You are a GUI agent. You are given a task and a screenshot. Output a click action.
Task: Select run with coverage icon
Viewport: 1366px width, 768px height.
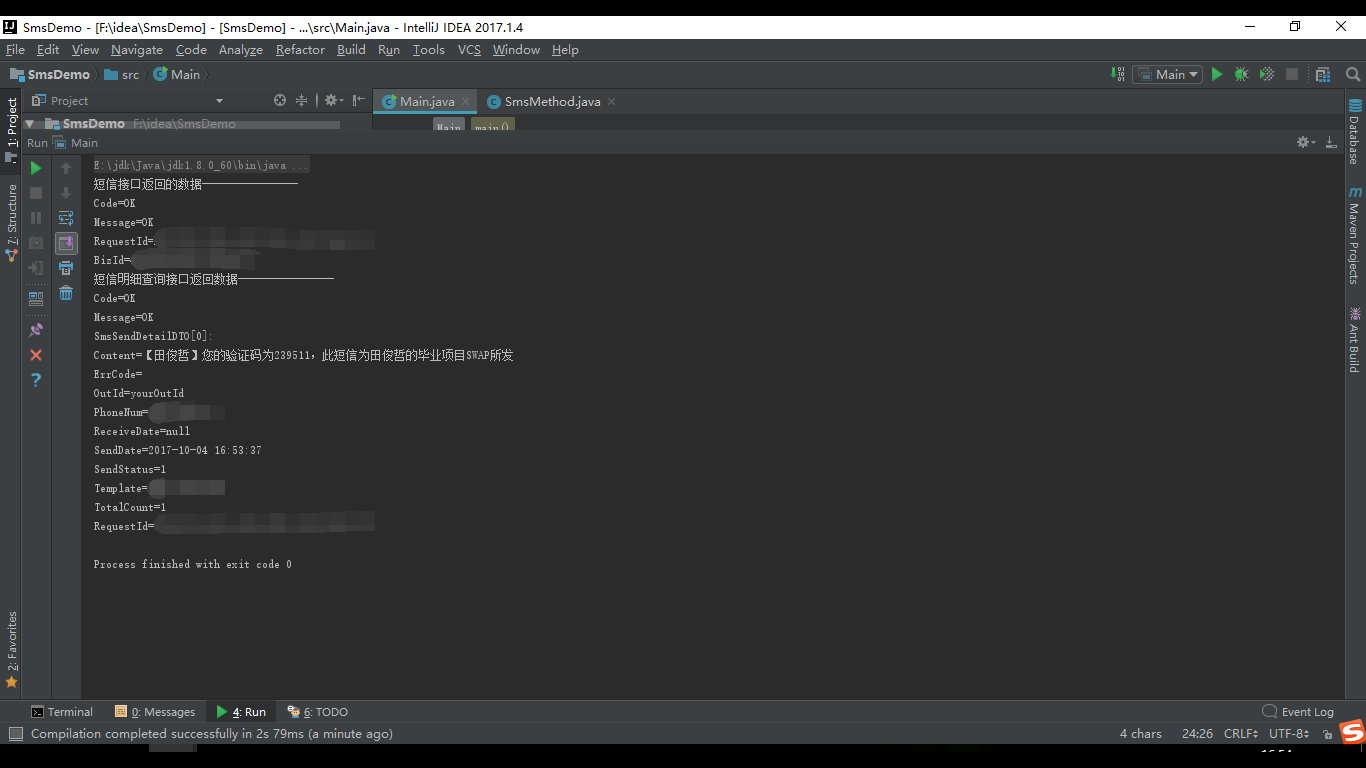tap(1265, 74)
